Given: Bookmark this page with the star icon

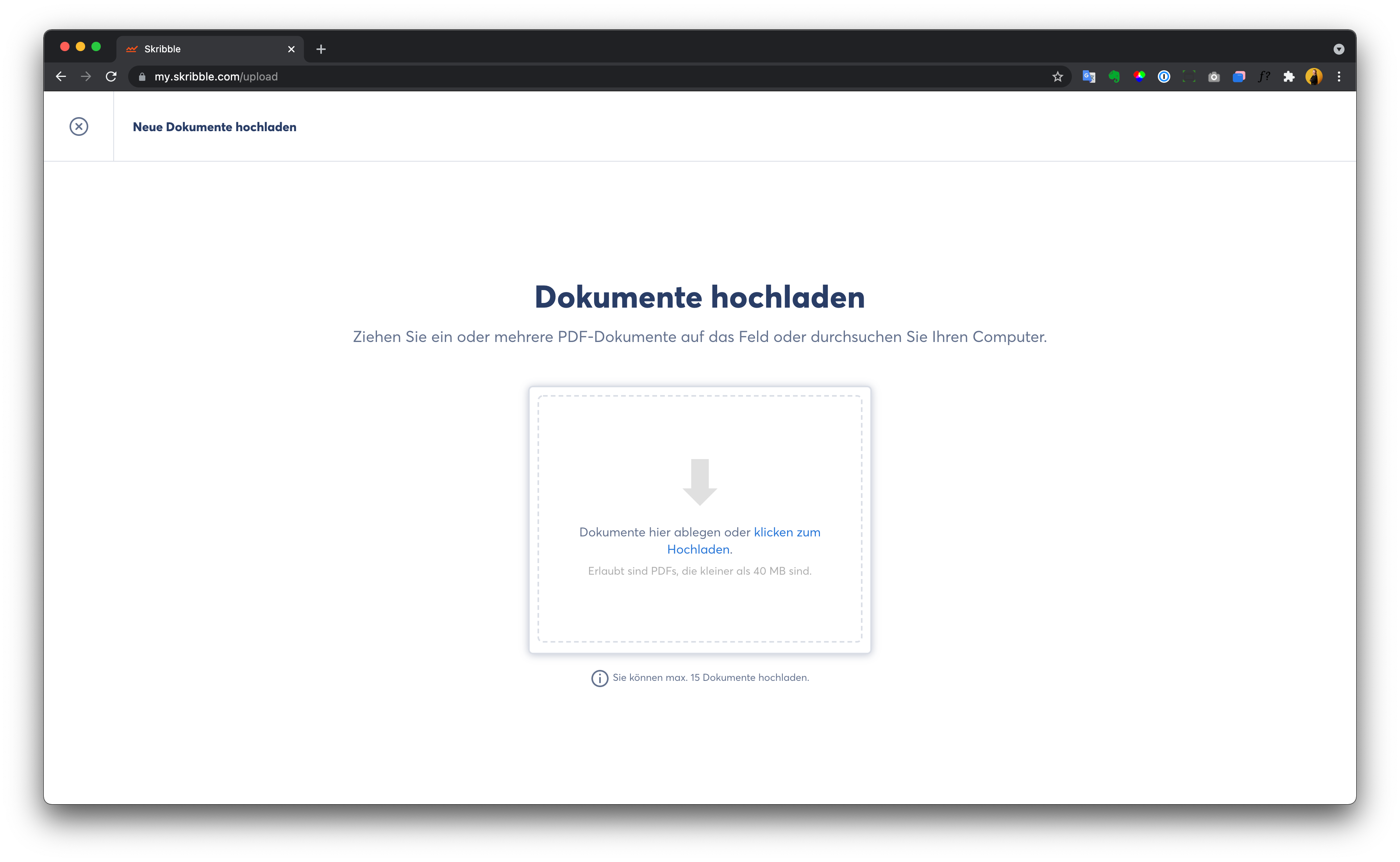Looking at the screenshot, I should coord(1058,77).
